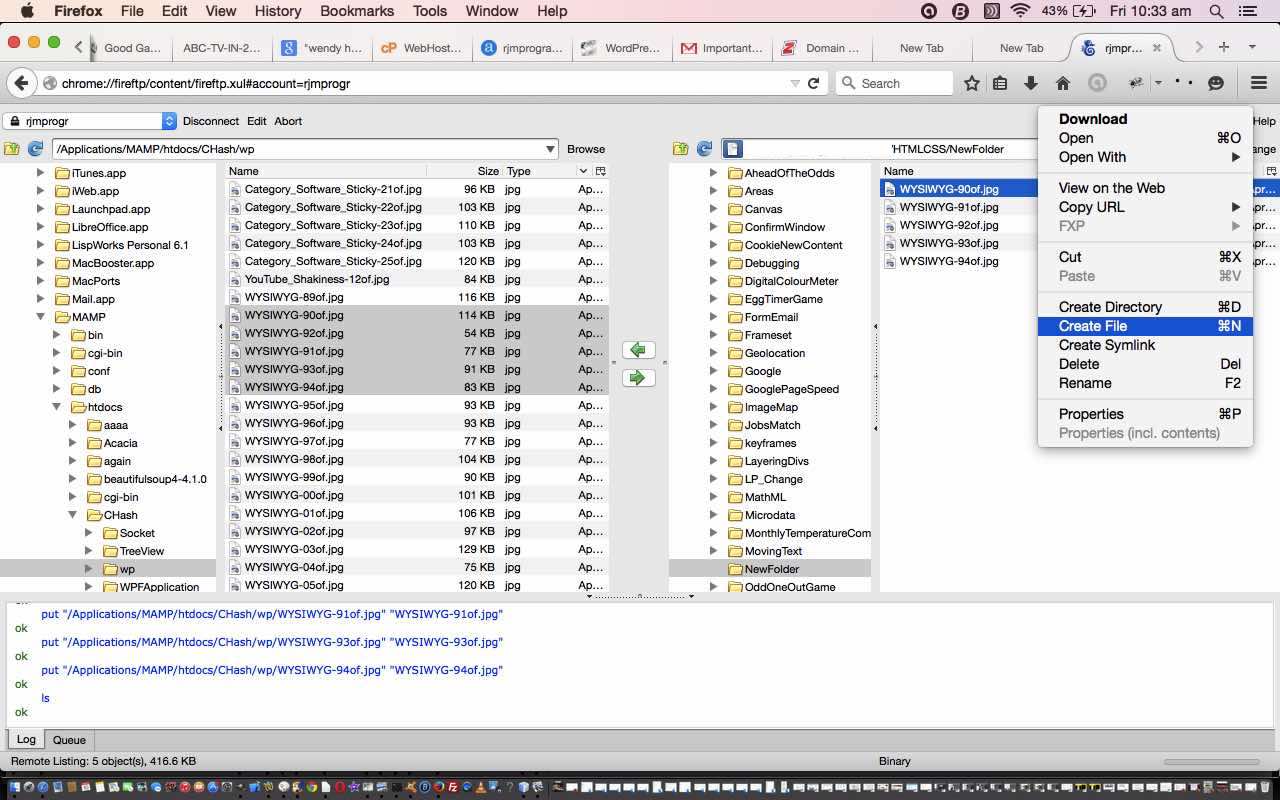1280x800 pixels.
Task: Expand the Canvas folder in remote tree
Action: [713, 209]
